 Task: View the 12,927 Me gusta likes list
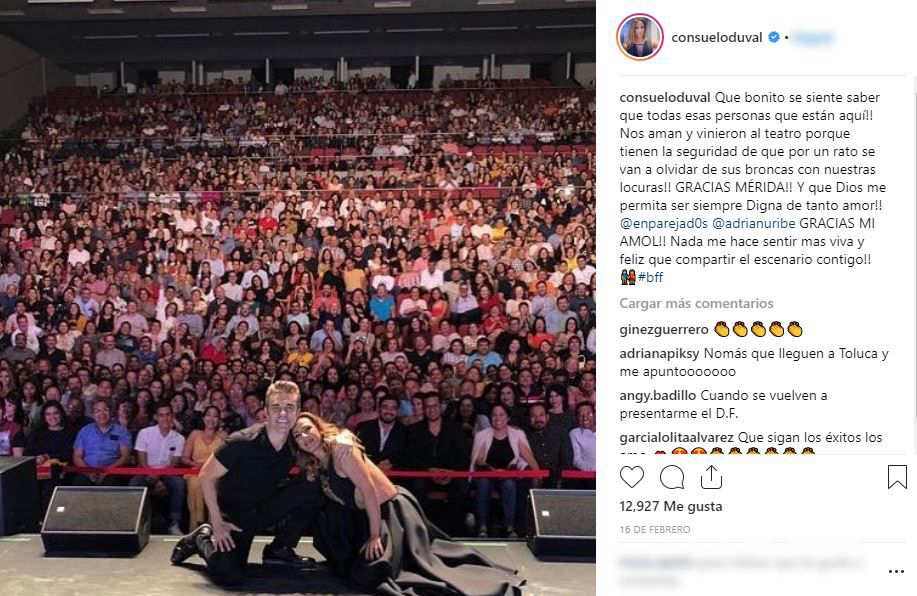point(671,507)
